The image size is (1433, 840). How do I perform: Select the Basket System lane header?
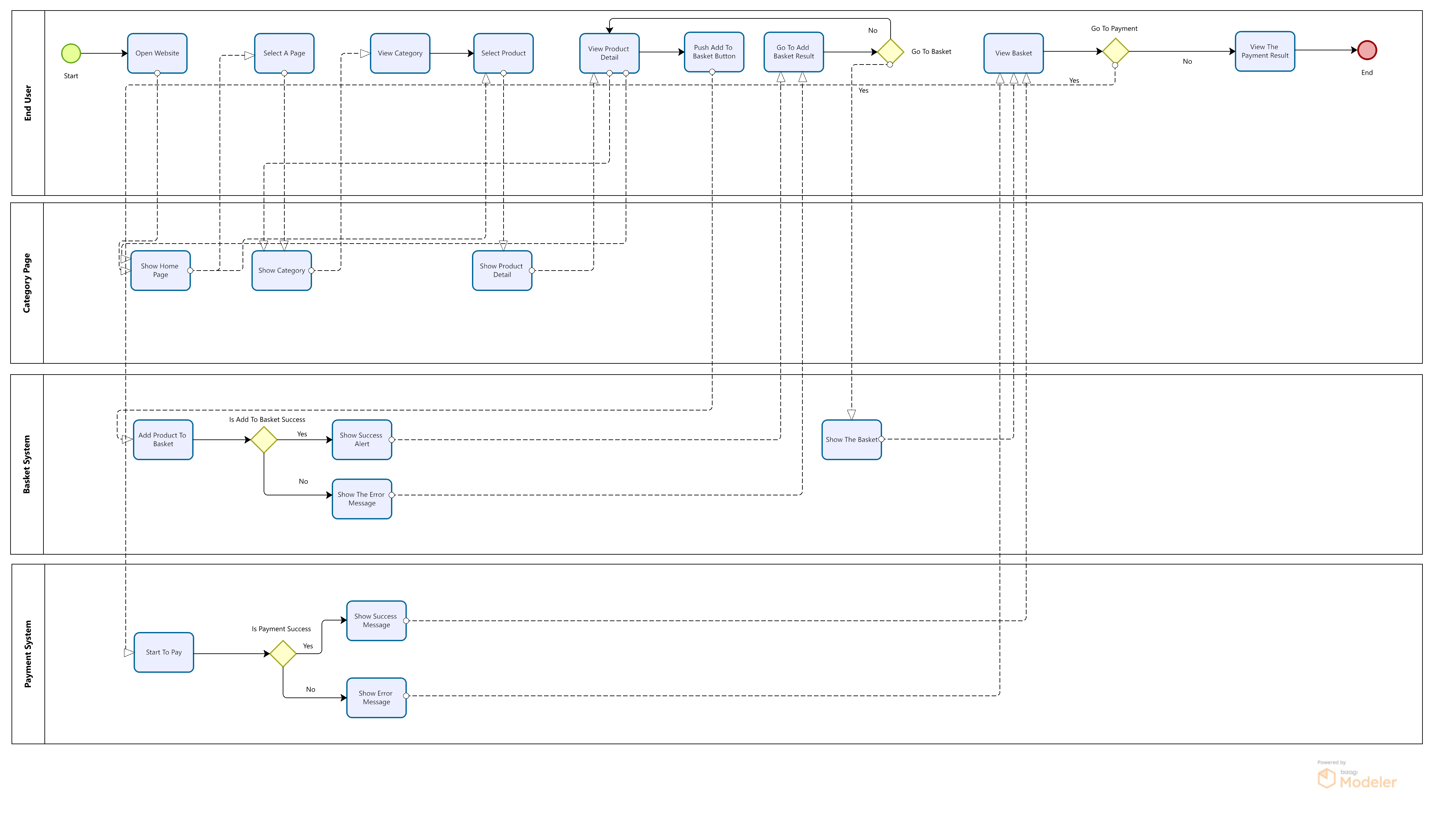(27, 464)
